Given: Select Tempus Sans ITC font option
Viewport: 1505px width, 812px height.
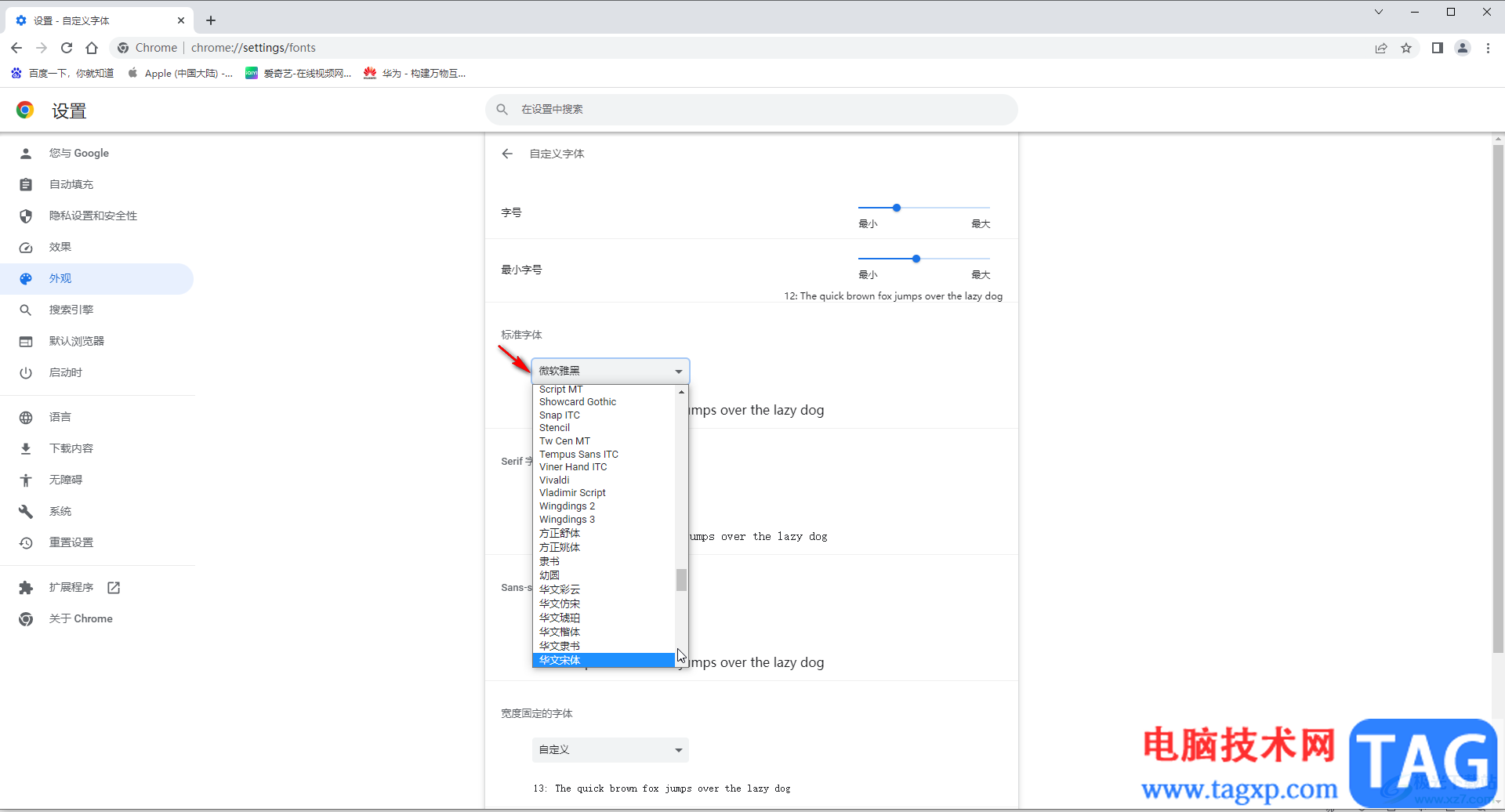Looking at the screenshot, I should (604, 455).
